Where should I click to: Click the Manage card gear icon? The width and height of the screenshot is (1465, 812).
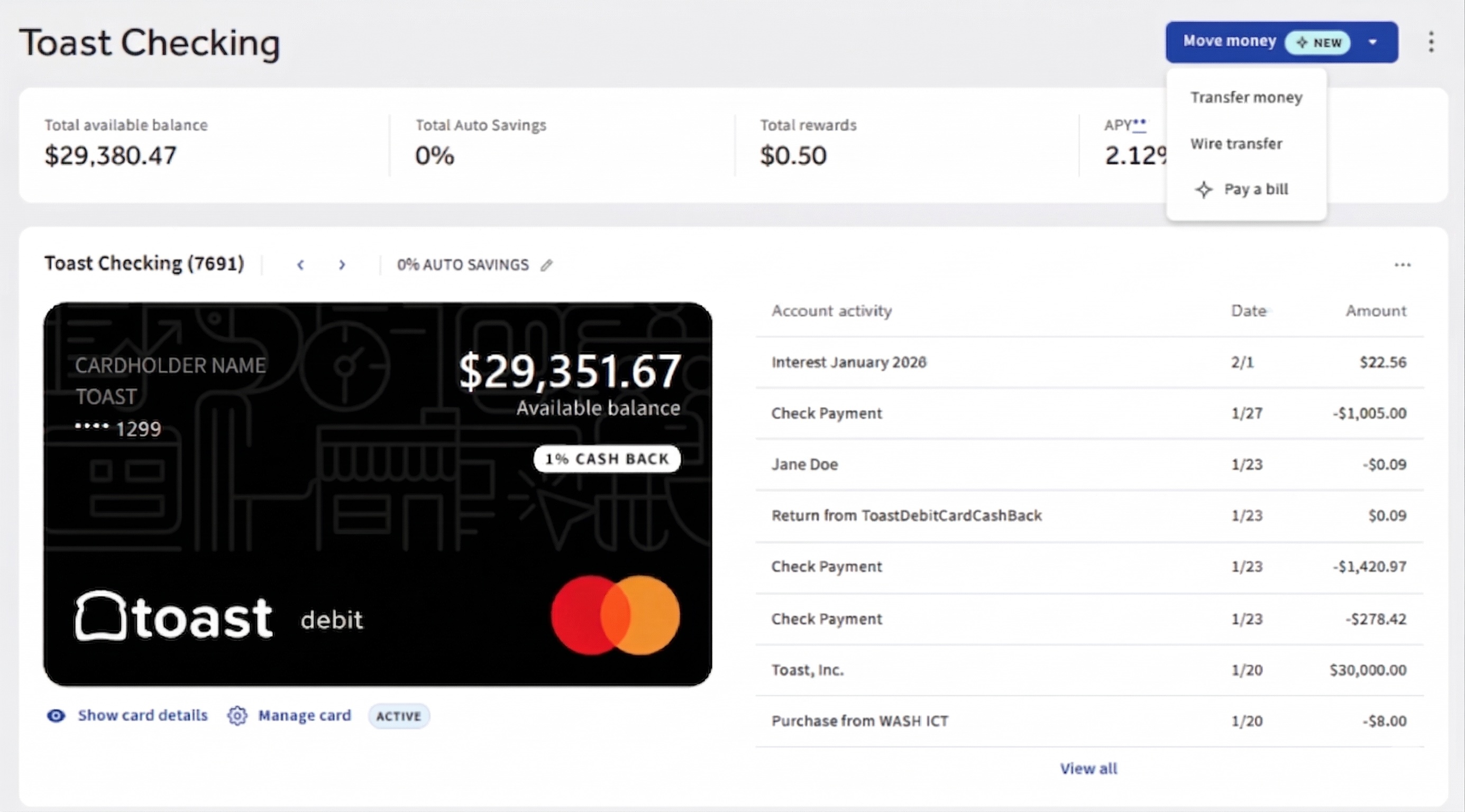(237, 715)
